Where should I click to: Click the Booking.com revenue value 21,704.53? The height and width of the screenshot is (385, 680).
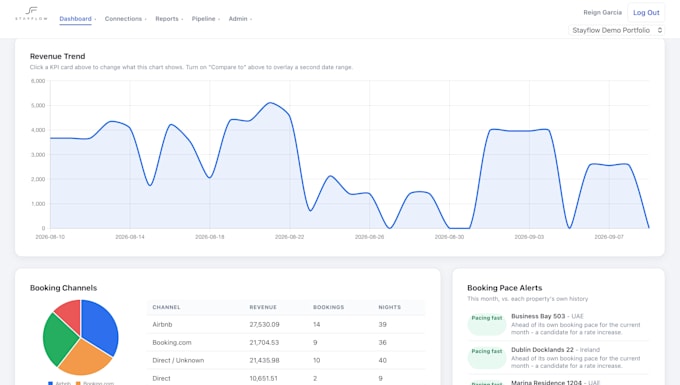[264, 343]
